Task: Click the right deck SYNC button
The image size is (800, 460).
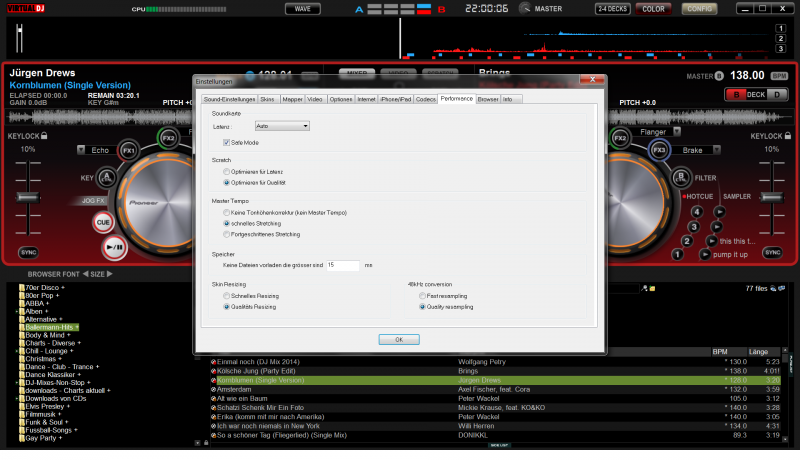Action: (x=772, y=252)
